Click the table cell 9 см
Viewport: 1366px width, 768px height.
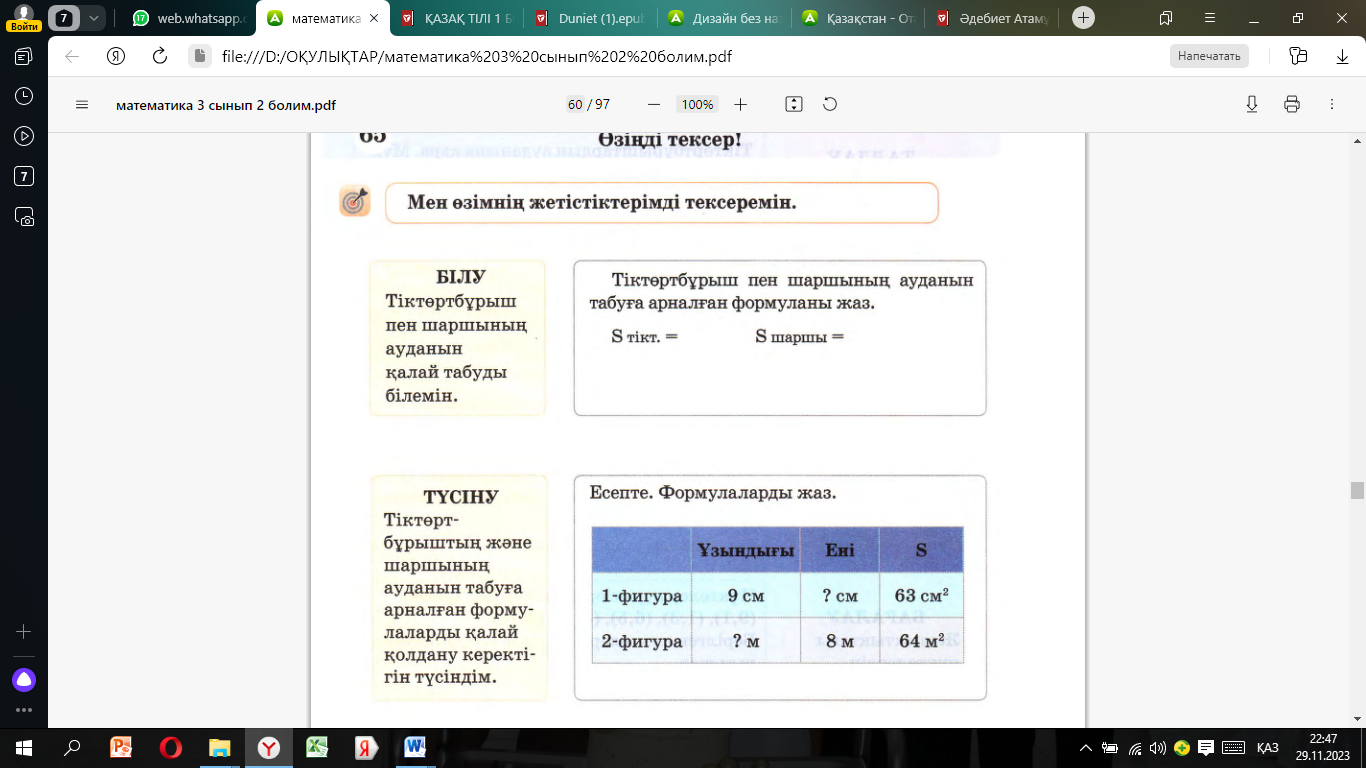746,596
